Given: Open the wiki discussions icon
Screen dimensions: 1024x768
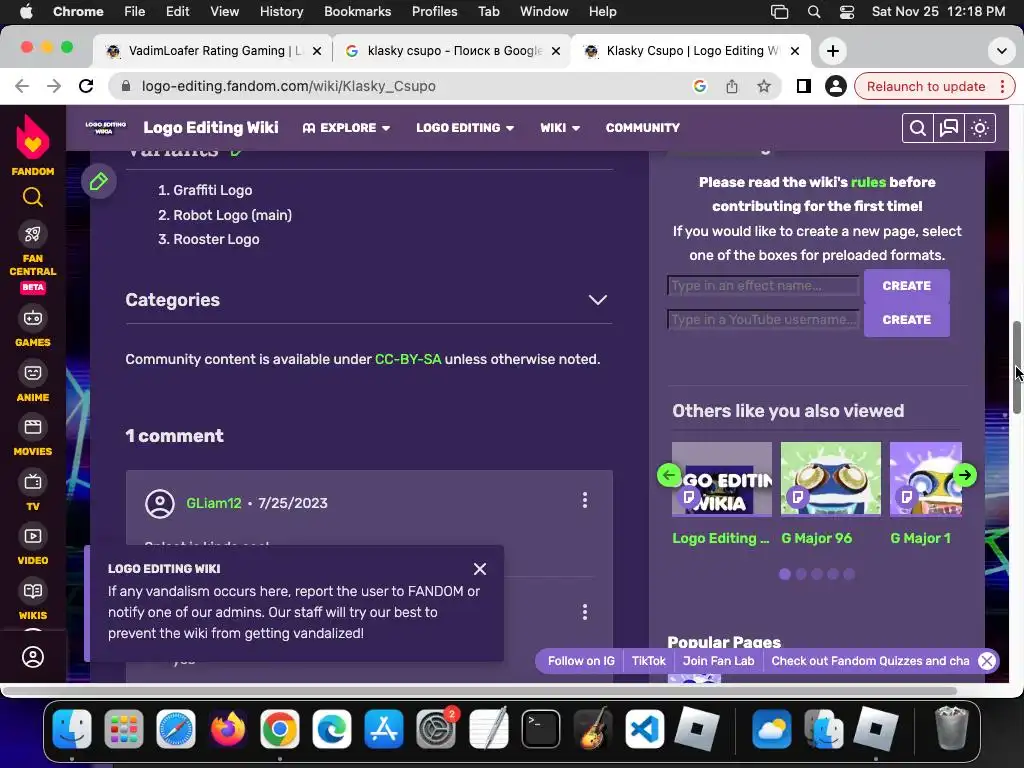Looking at the screenshot, I should [948, 128].
